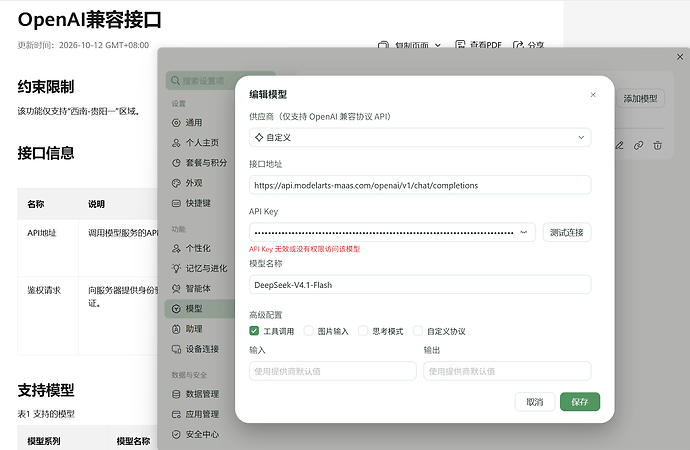
Task: Click the 快捷键 keyboard icon
Action: point(176,203)
